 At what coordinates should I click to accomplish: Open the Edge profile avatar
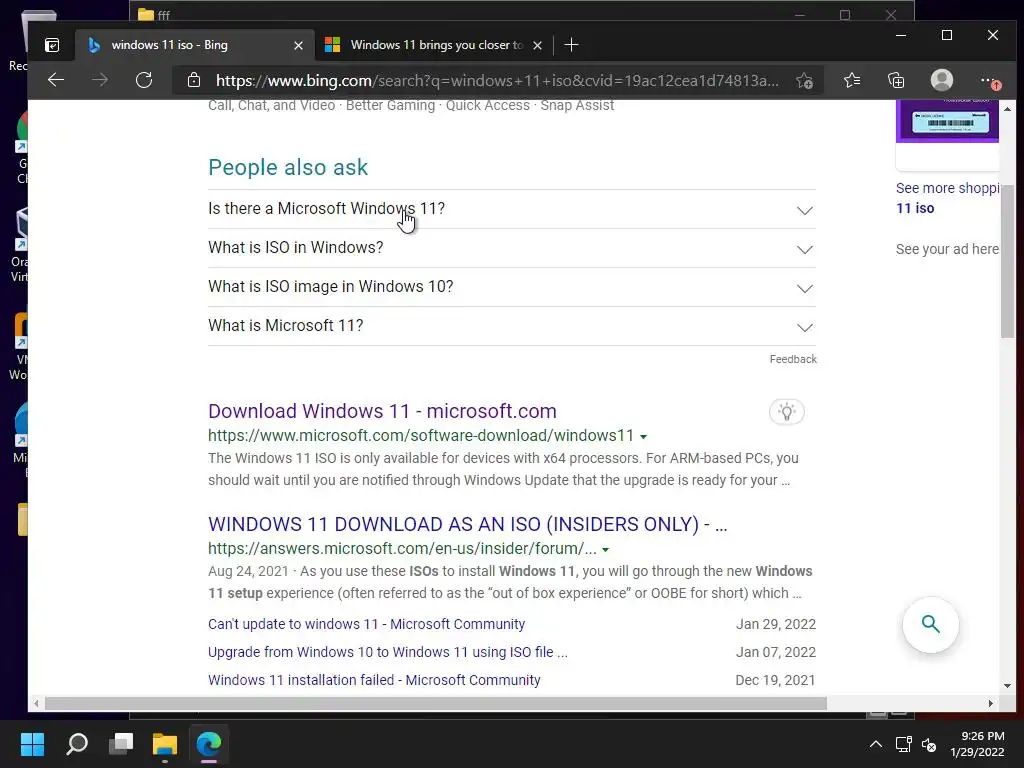point(941,80)
